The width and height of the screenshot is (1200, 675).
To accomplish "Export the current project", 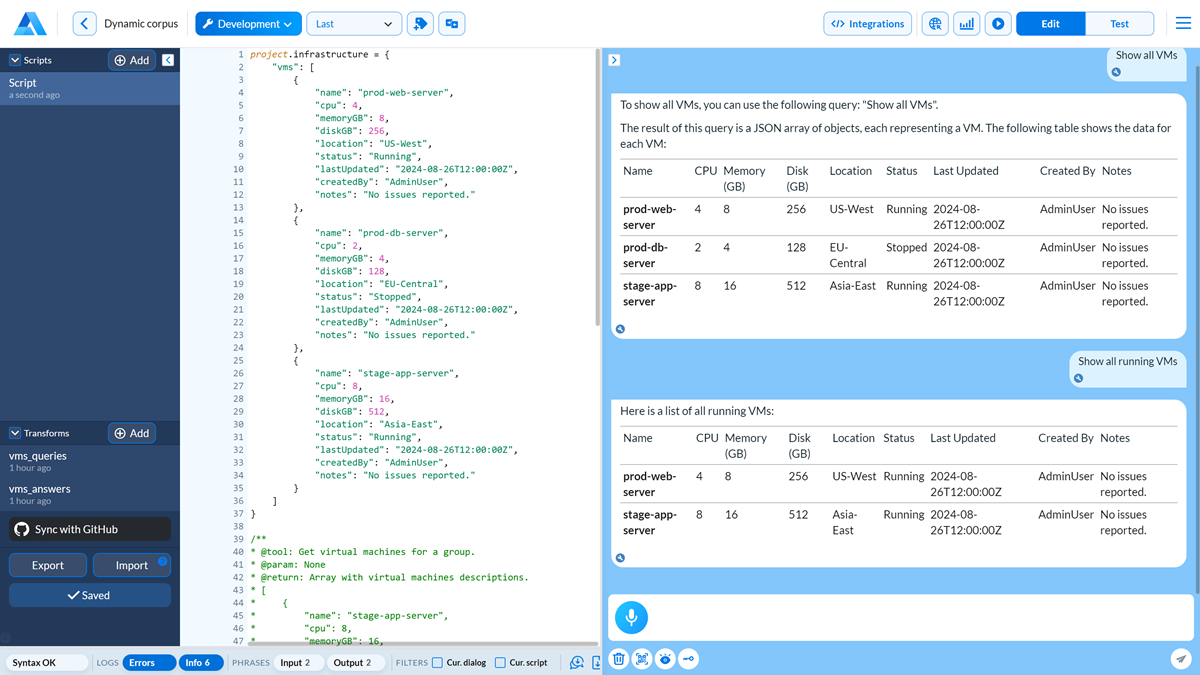I will click(x=47, y=564).
